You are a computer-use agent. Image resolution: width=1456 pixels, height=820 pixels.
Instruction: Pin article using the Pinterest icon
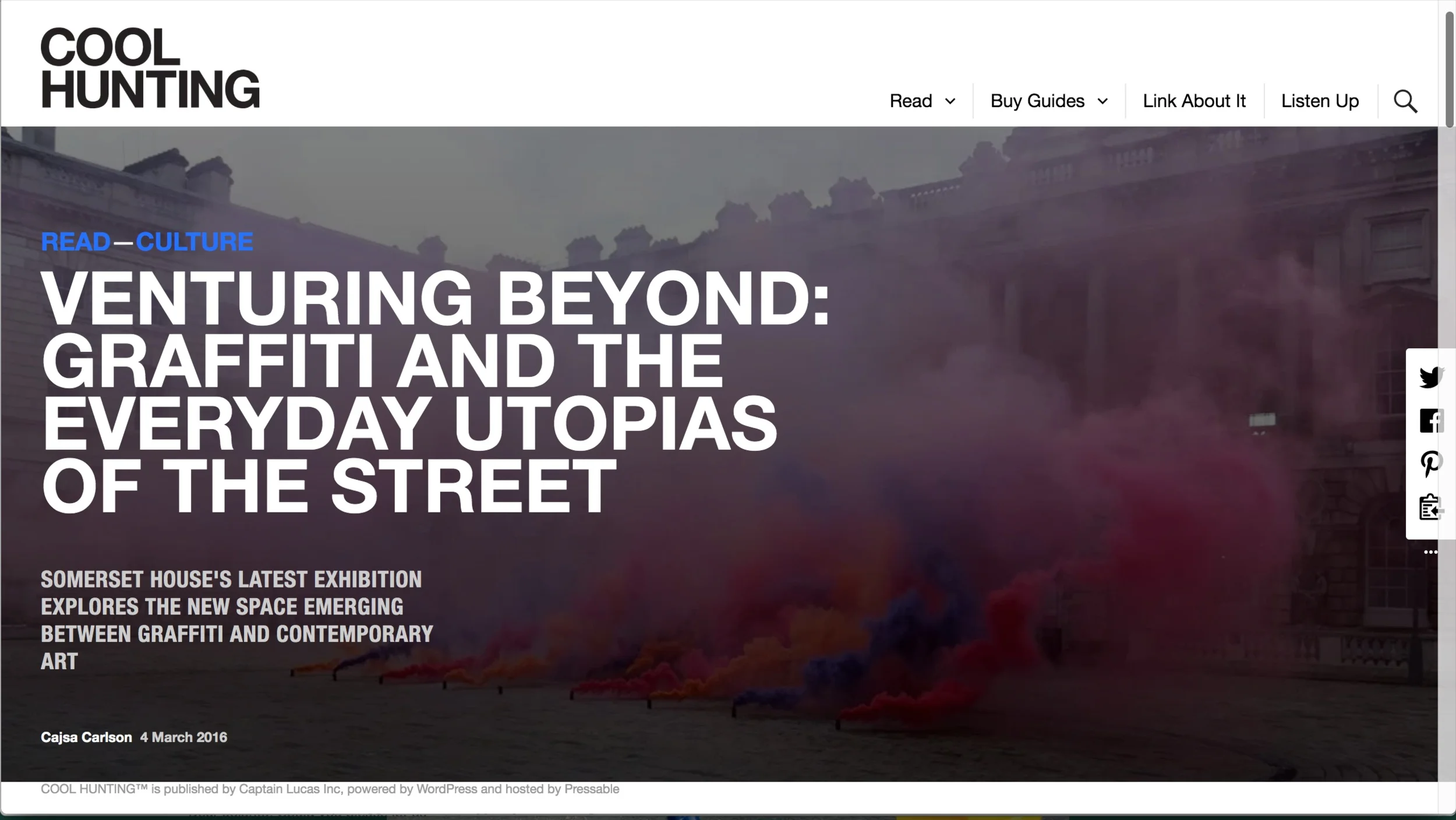[x=1430, y=464]
